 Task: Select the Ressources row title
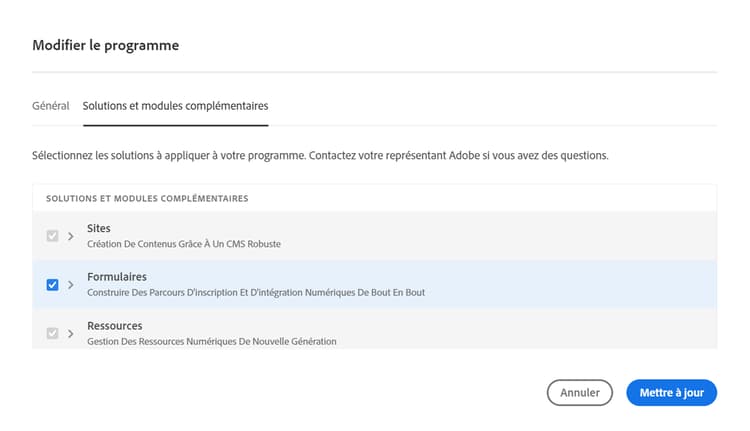(114, 325)
